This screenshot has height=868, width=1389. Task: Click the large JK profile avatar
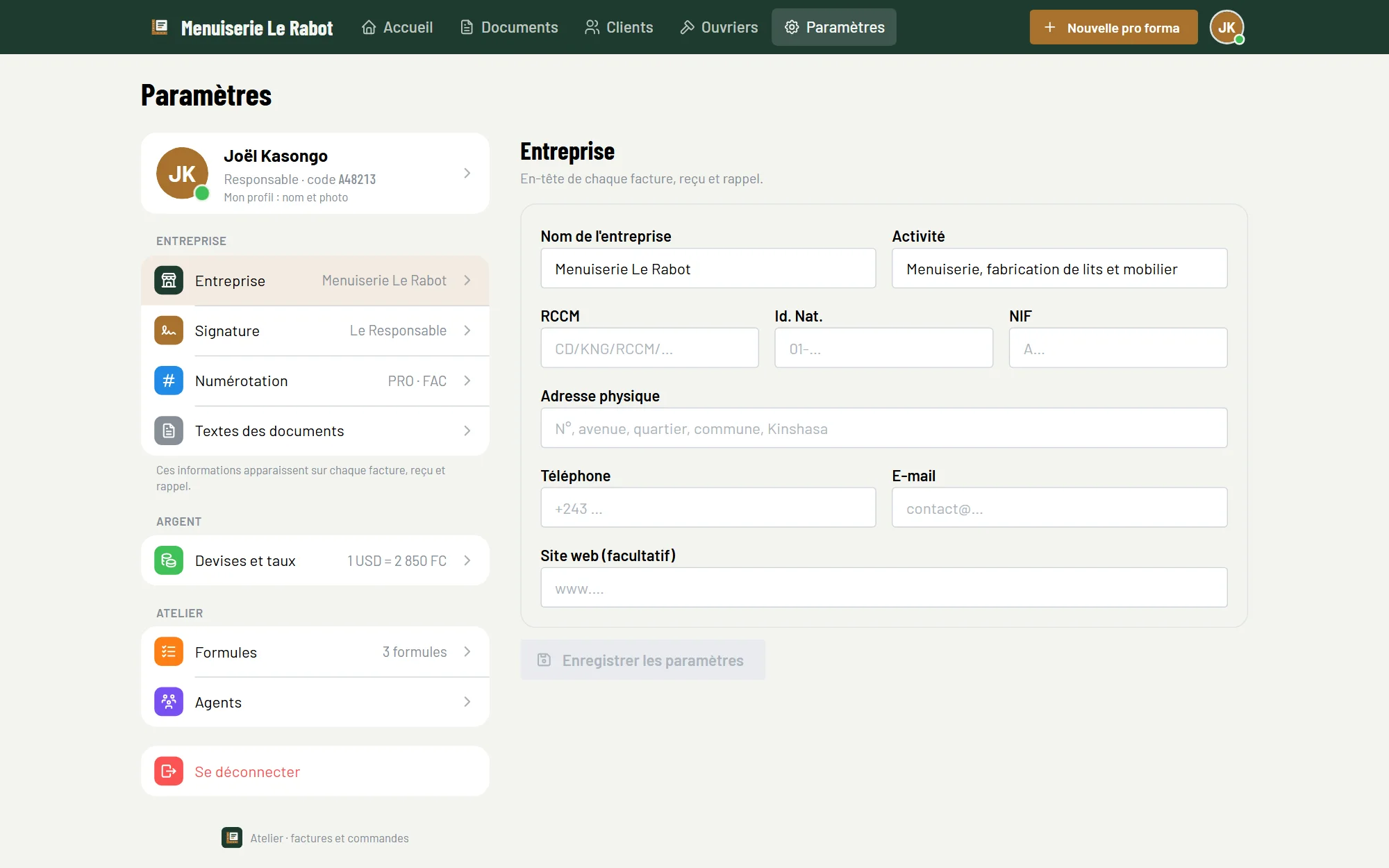(x=182, y=173)
